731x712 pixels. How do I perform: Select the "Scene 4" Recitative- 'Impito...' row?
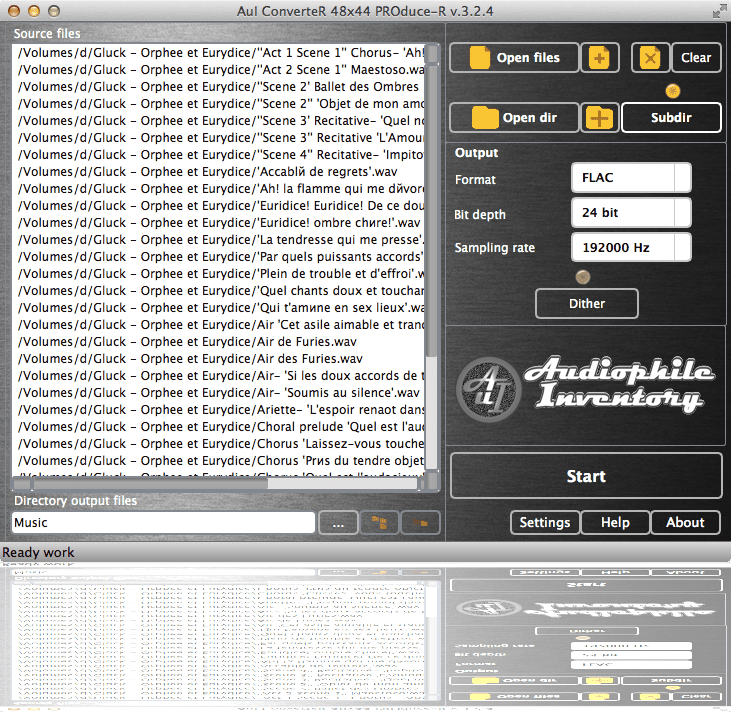tap(218, 155)
